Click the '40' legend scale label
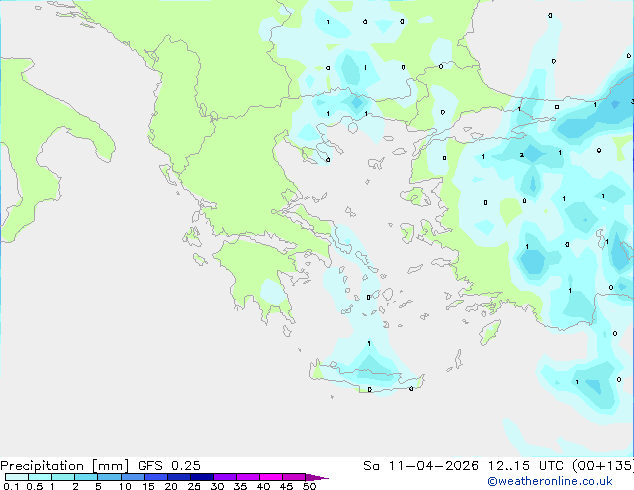 pyautogui.click(x=264, y=486)
